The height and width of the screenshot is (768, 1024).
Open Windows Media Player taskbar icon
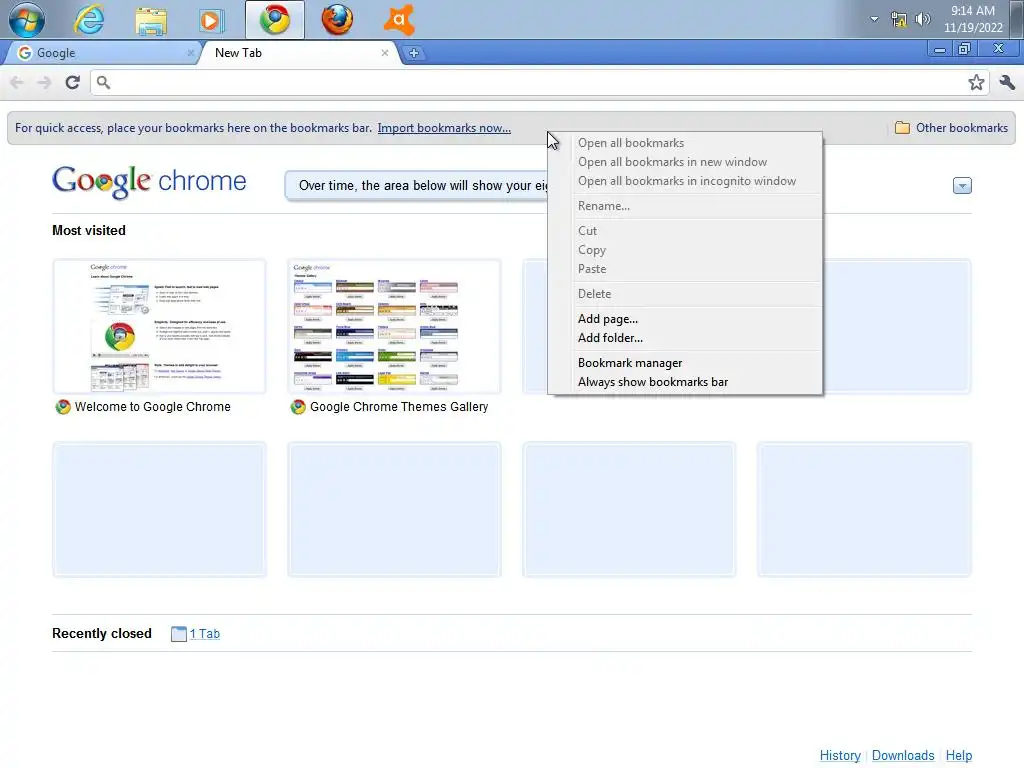[212, 20]
